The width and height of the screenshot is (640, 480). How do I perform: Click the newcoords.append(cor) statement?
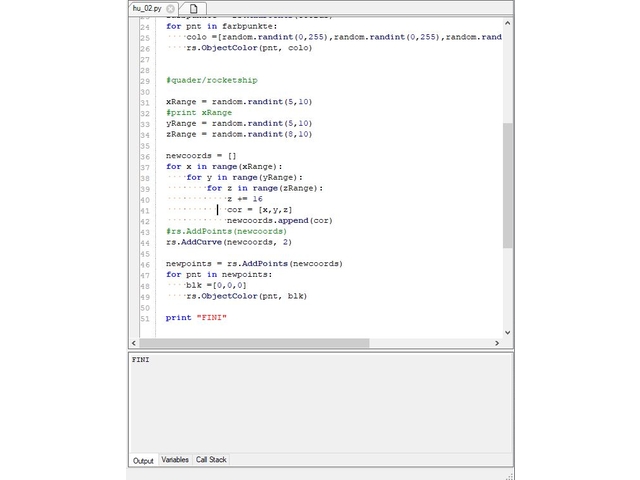click(x=280, y=221)
